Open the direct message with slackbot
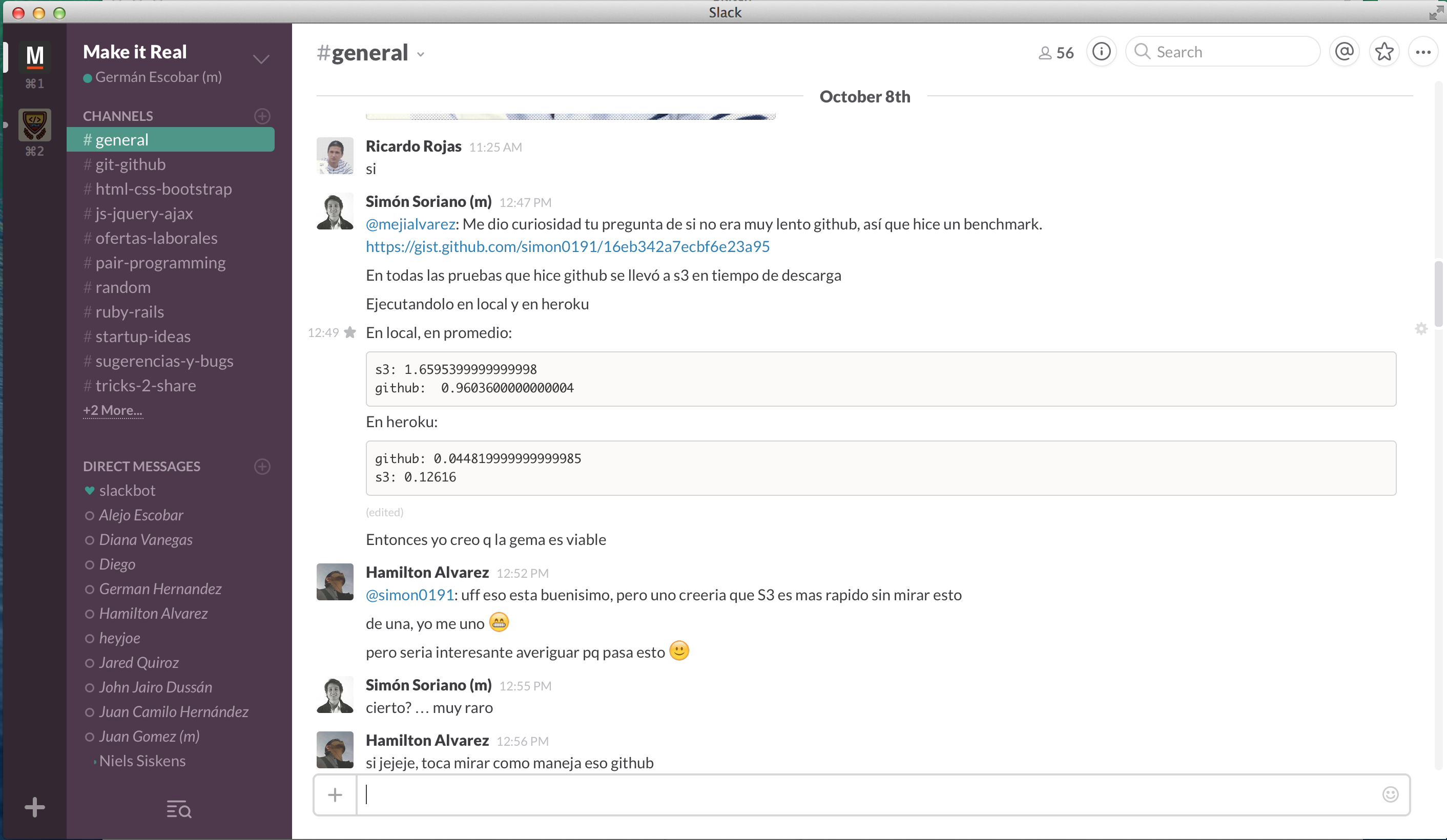Viewport: 1447px width, 840px height. (x=127, y=490)
